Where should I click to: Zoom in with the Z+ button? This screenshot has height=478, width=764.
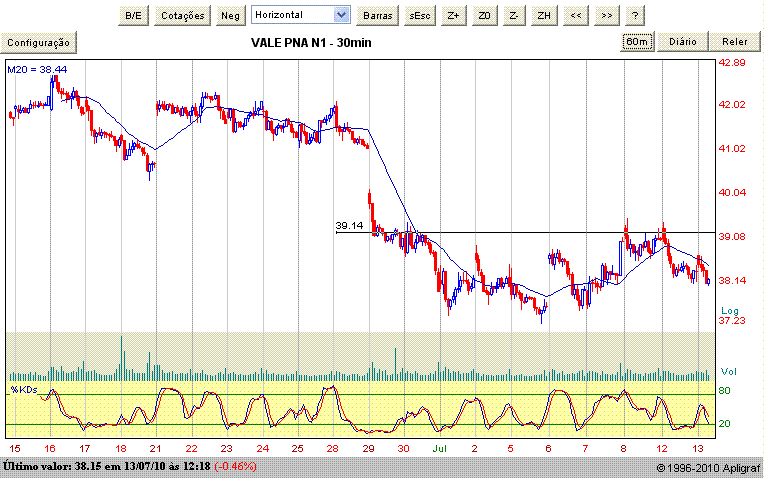[453, 16]
